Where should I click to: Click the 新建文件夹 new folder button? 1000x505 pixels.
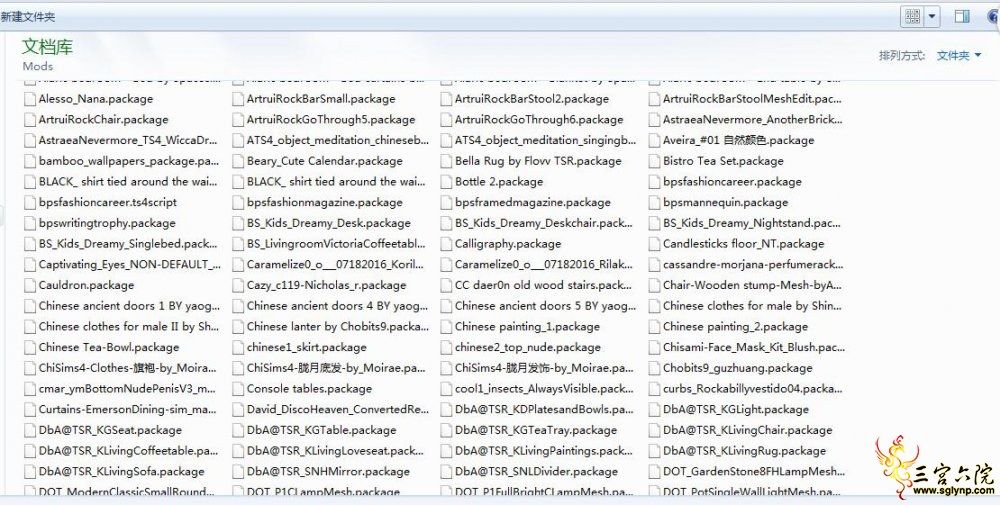[27, 17]
